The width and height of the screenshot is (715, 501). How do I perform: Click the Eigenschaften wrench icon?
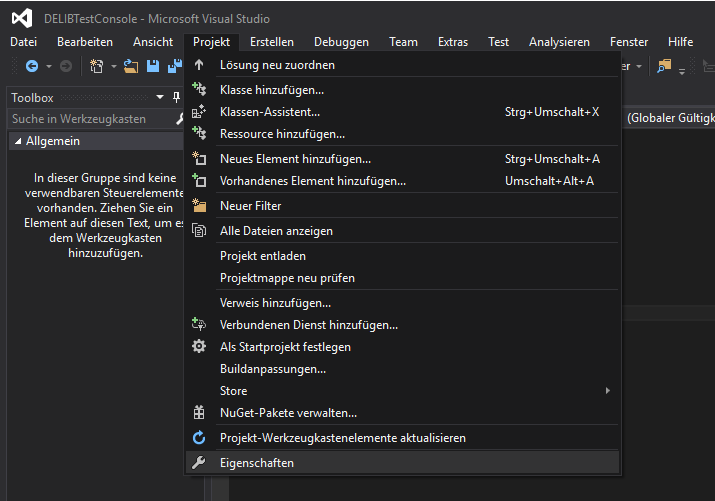pyautogui.click(x=198, y=463)
